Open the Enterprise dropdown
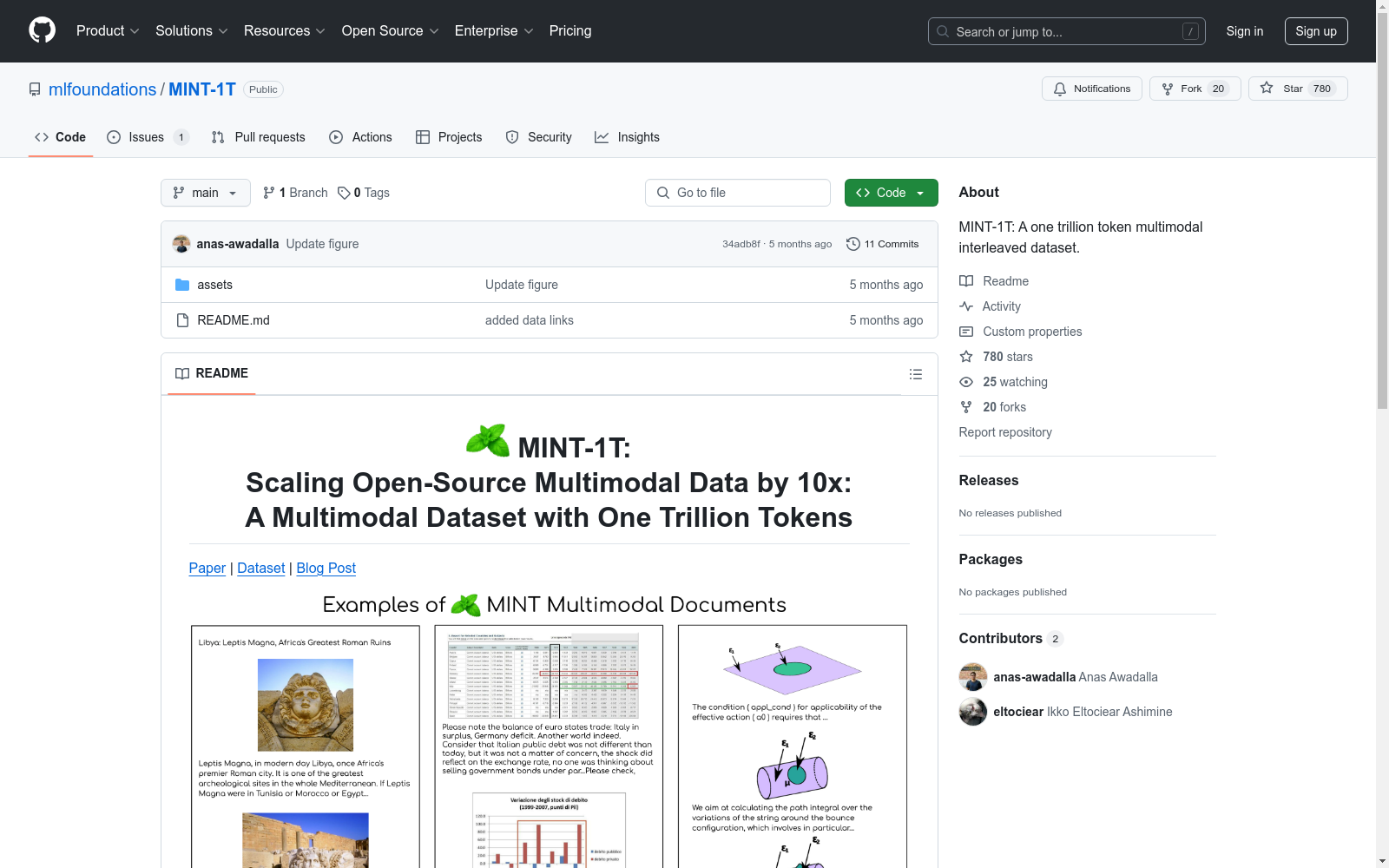 [x=494, y=31]
